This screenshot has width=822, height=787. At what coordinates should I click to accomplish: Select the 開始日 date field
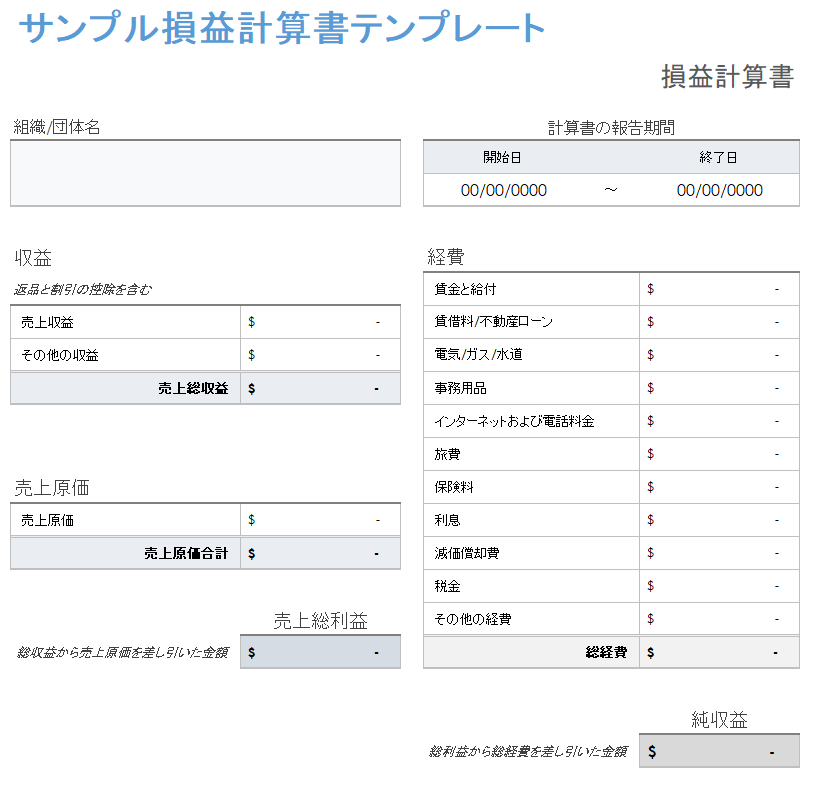tap(503, 190)
